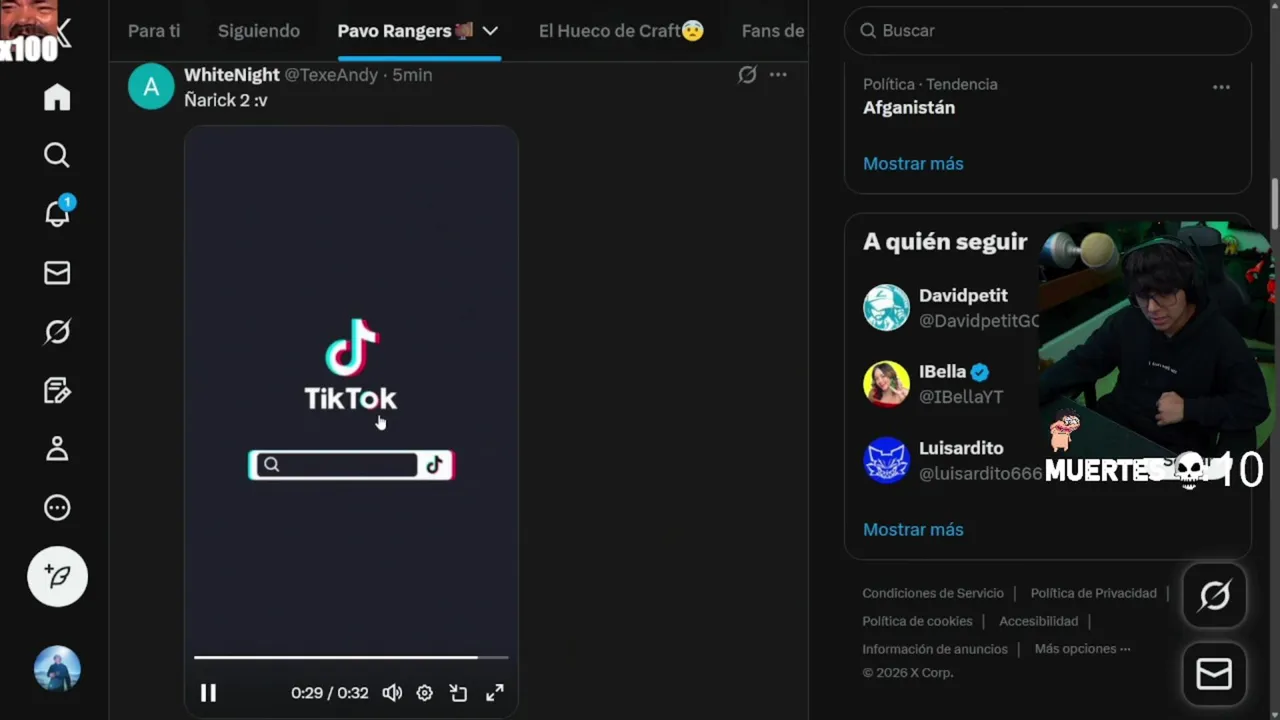Open video settings gear
The height and width of the screenshot is (720, 1280).
click(424, 692)
